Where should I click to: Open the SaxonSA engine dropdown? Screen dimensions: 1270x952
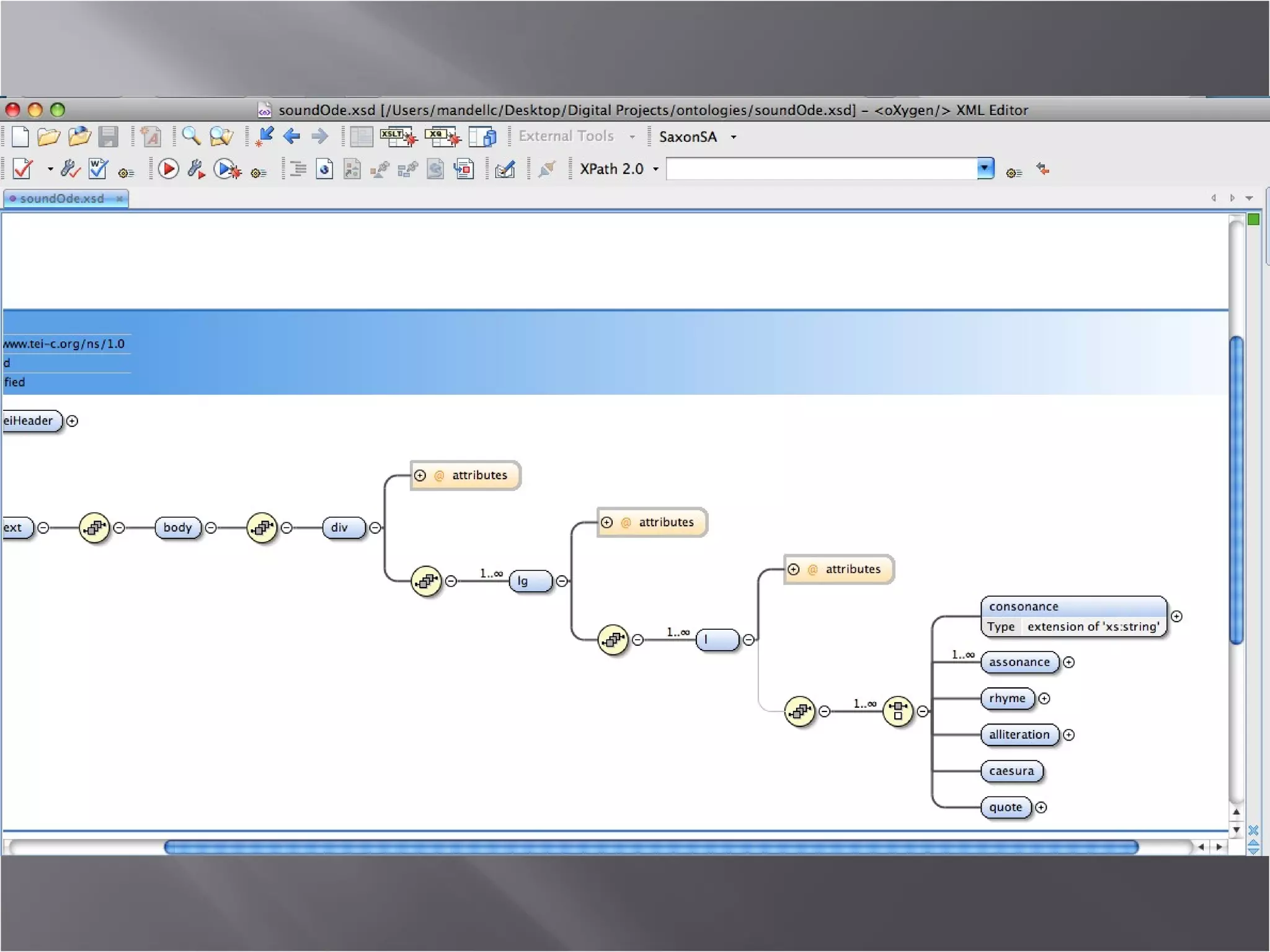coord(734,137)
